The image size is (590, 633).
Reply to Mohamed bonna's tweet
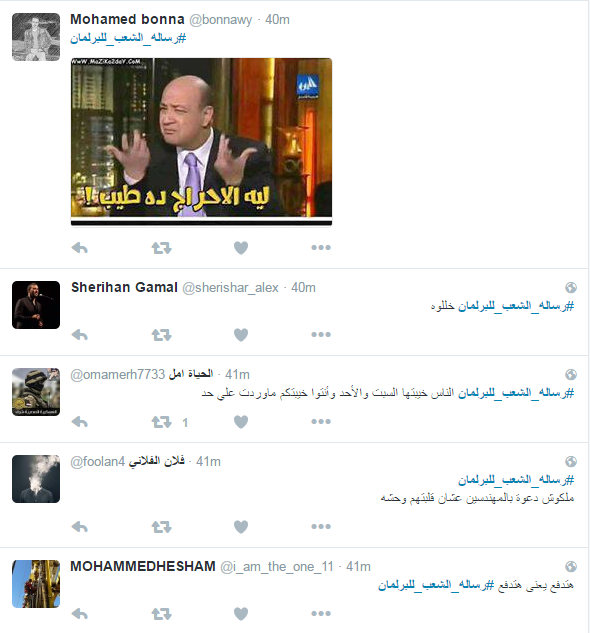click(80, 247)
